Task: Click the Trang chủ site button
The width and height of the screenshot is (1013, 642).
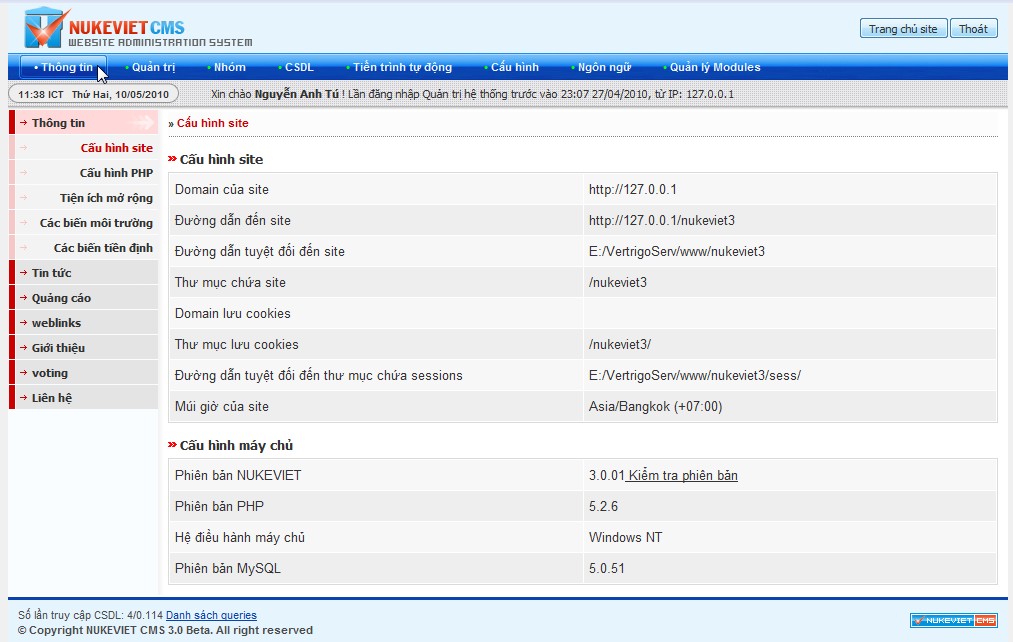Action: point(903,28)
